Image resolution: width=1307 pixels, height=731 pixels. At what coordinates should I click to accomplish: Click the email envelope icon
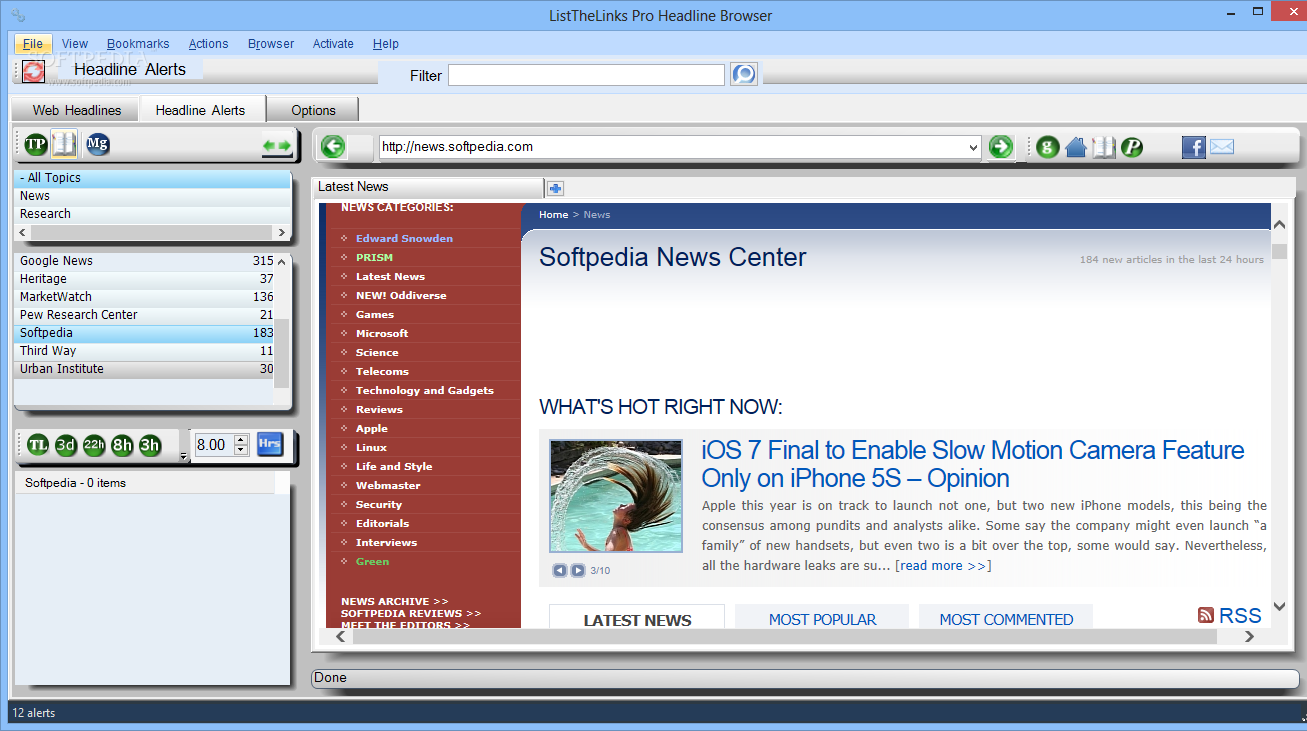pyautogui.click(x=1222, y=147)
